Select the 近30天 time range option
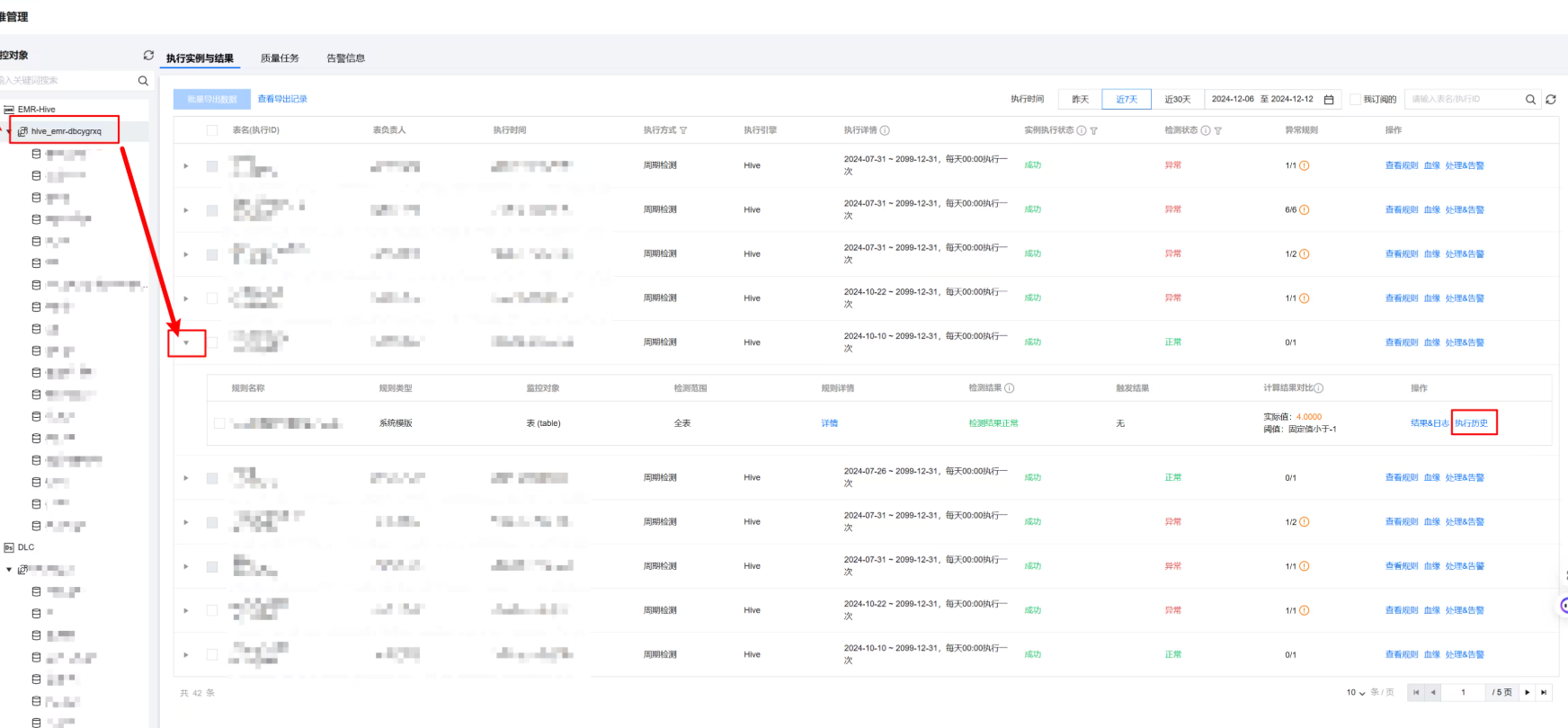Viewport: 1568px width, 728px height. coord(1177,100)
